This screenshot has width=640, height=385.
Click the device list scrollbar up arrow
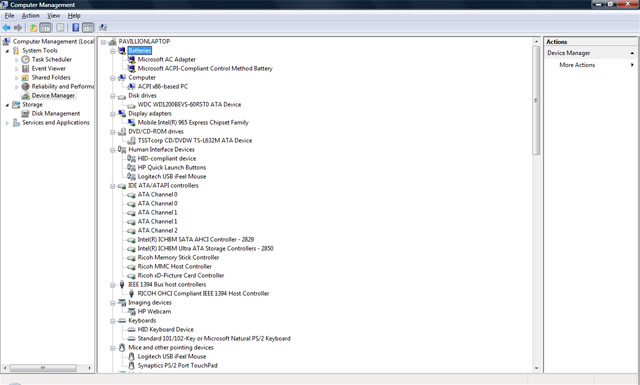coord(536,41)
